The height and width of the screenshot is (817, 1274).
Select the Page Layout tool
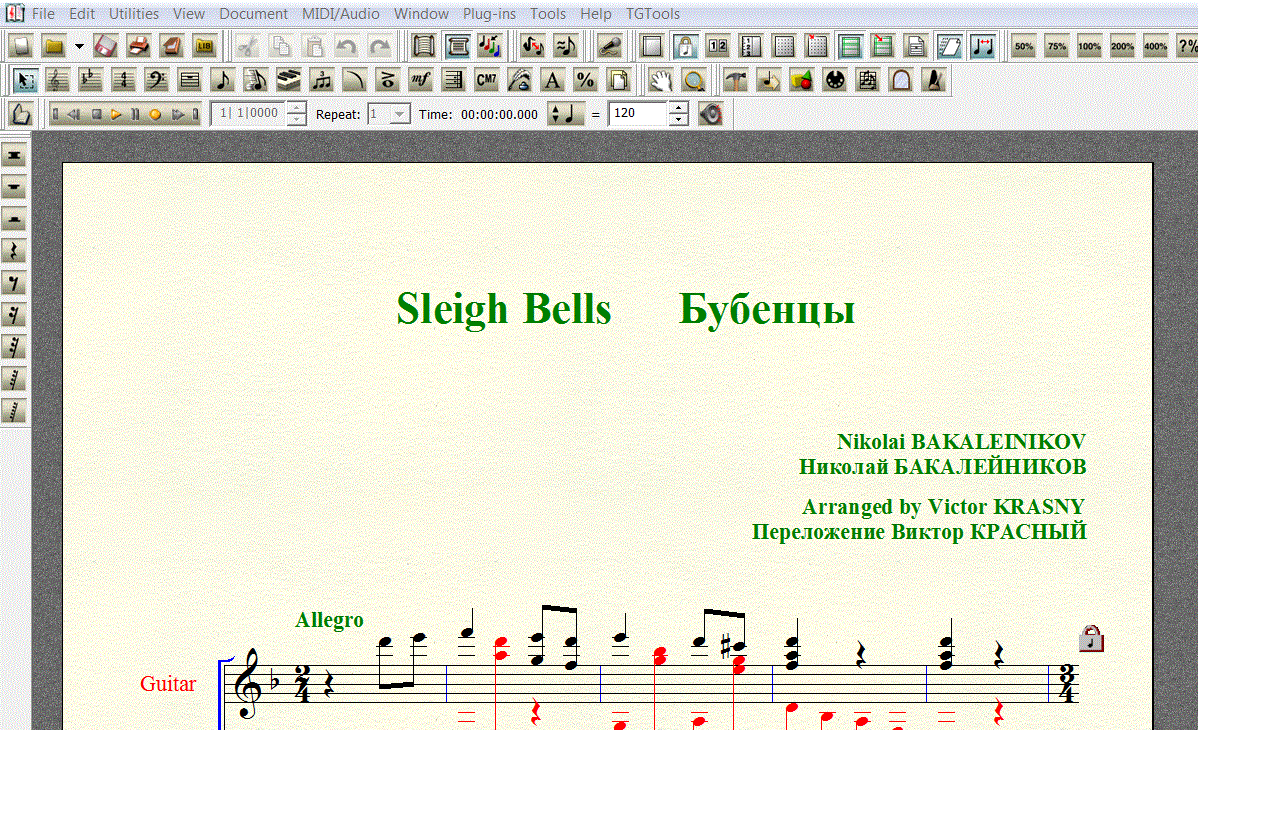click(x=618, y=80)
